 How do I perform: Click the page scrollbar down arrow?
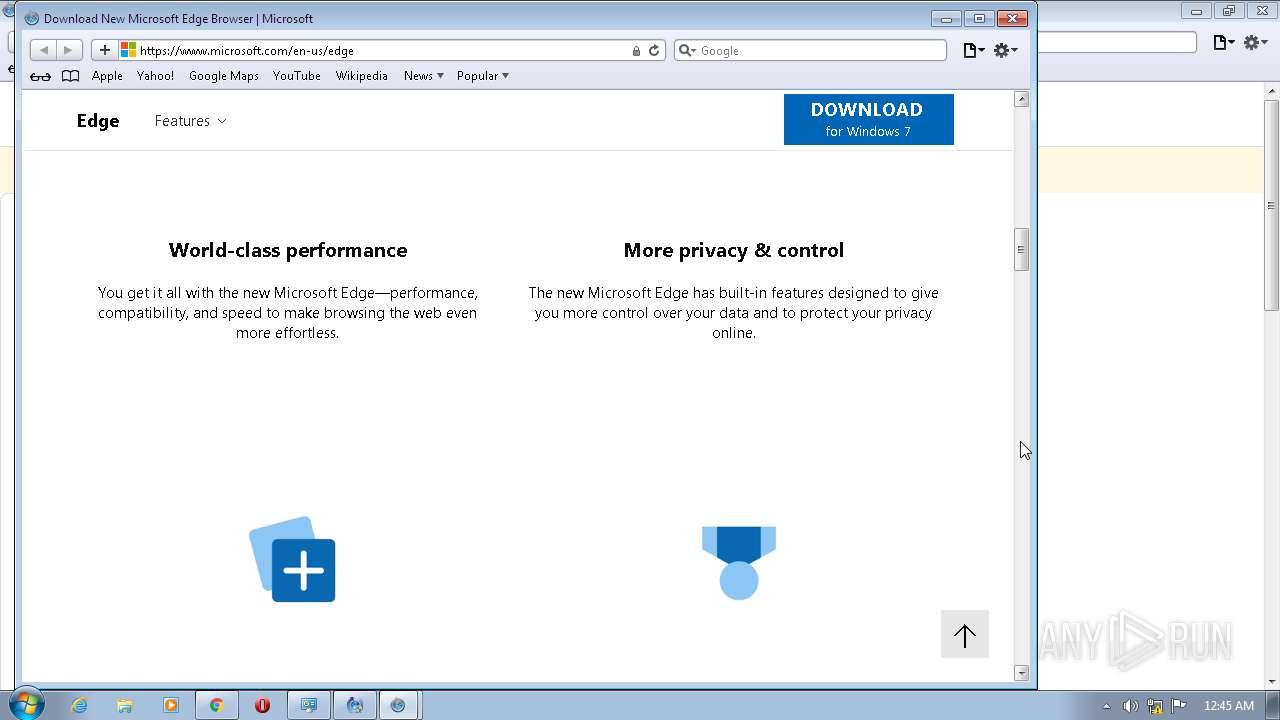(x=1021, y=673)
